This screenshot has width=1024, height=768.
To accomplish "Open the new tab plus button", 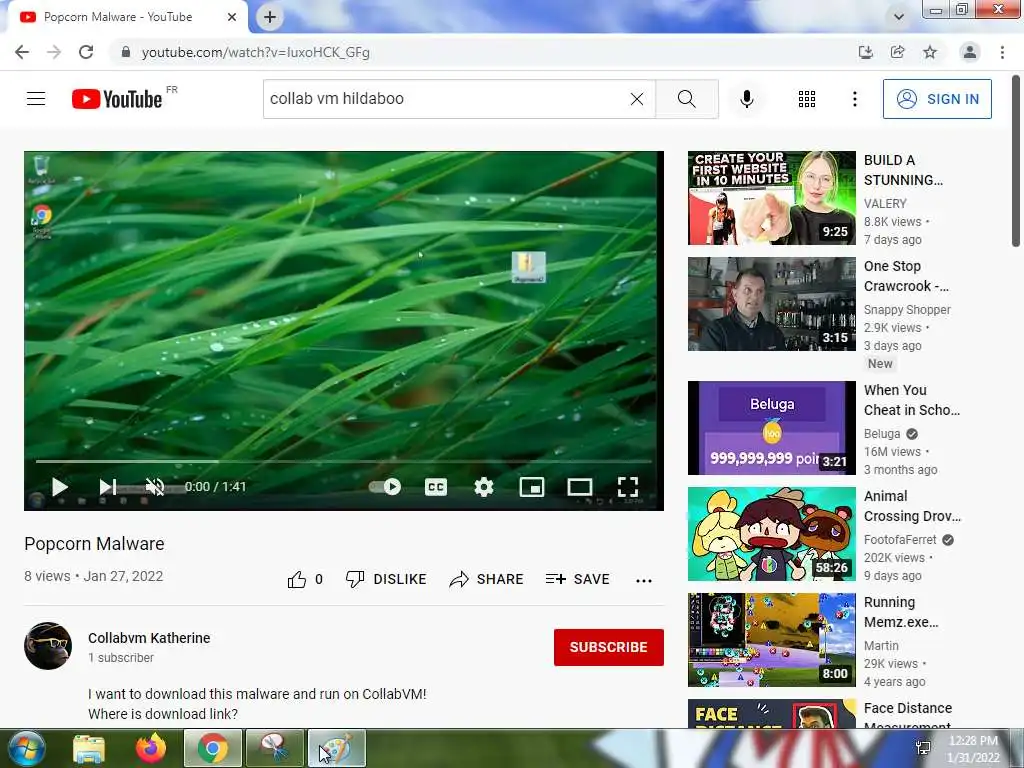I will coord(270,17).
